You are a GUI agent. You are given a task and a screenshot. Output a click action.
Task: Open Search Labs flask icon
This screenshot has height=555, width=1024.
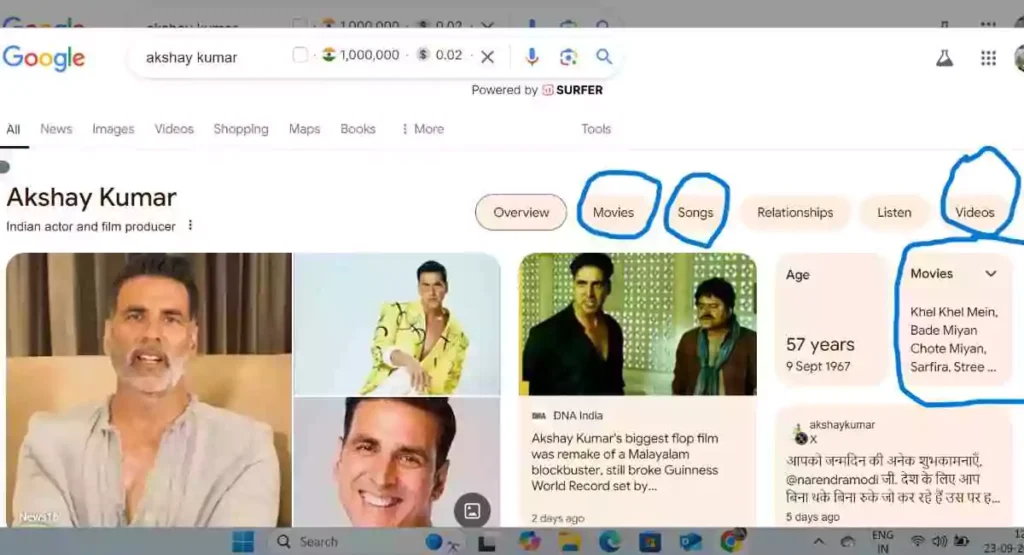point(944,58)
